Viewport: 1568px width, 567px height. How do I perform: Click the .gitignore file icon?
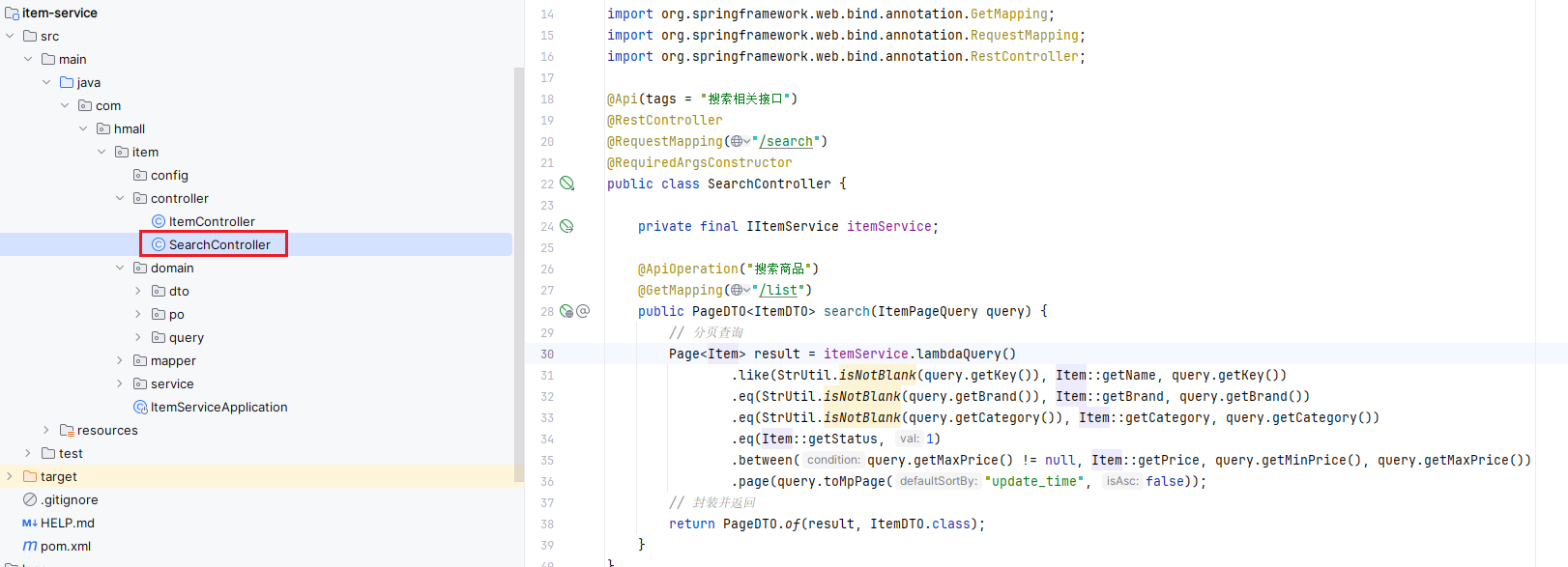point(30,499)
